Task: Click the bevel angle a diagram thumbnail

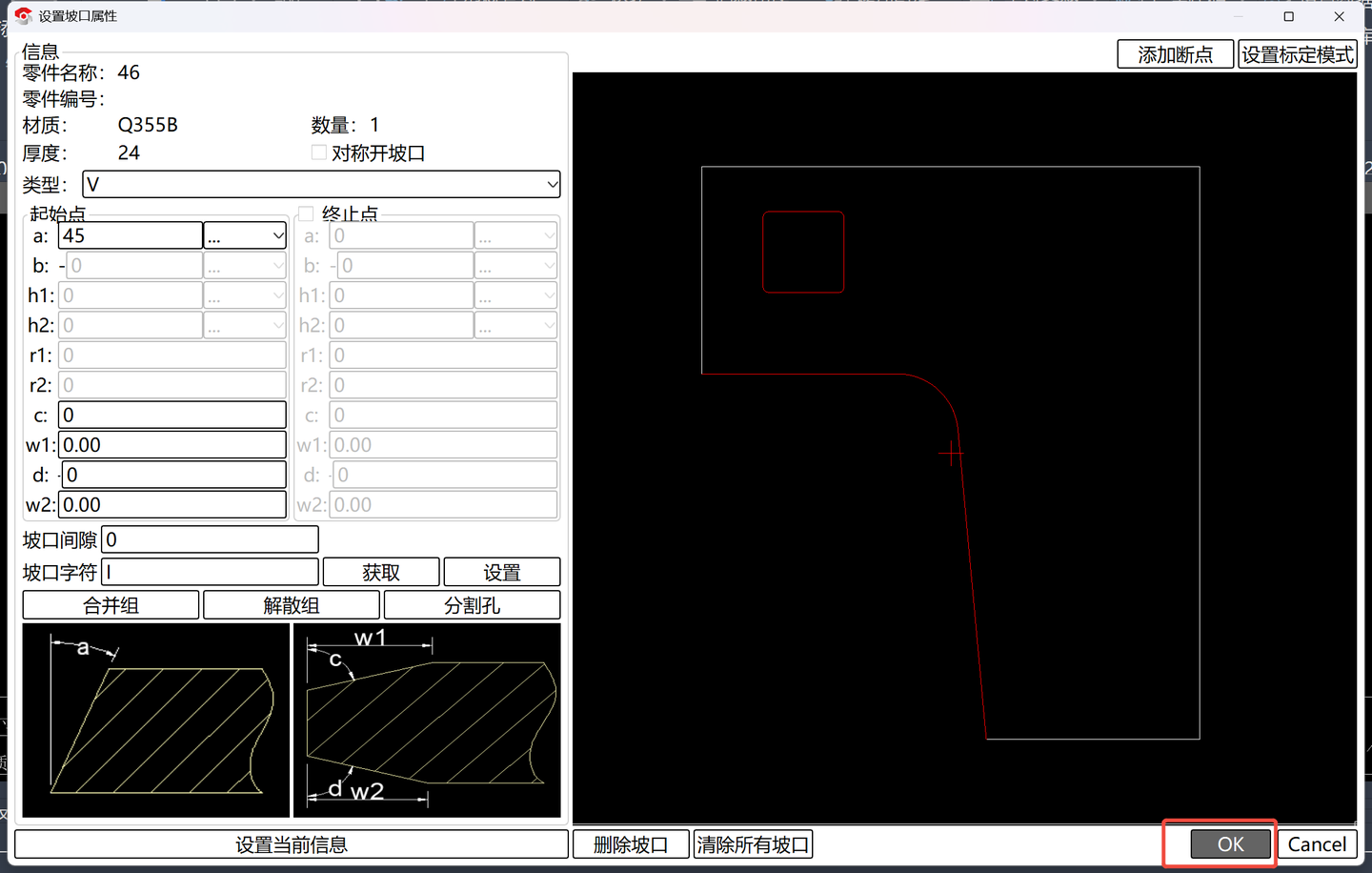Action: tap(156, 721)
